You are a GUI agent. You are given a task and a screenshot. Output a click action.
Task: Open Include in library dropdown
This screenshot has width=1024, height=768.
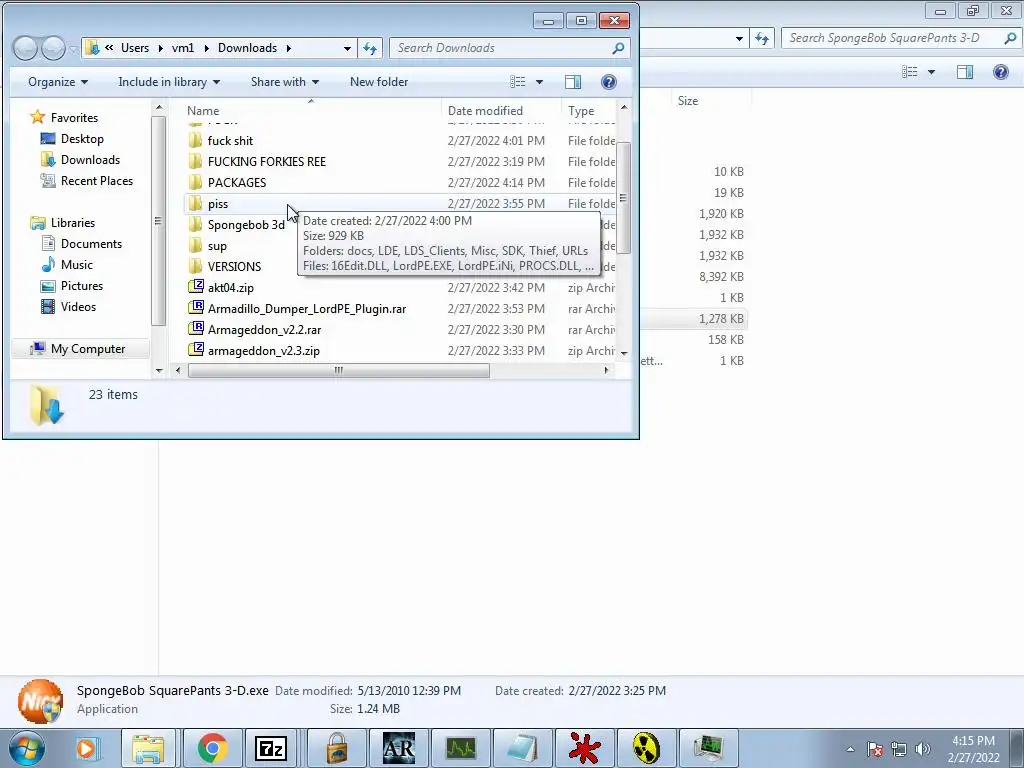click(x=169, y=82)
